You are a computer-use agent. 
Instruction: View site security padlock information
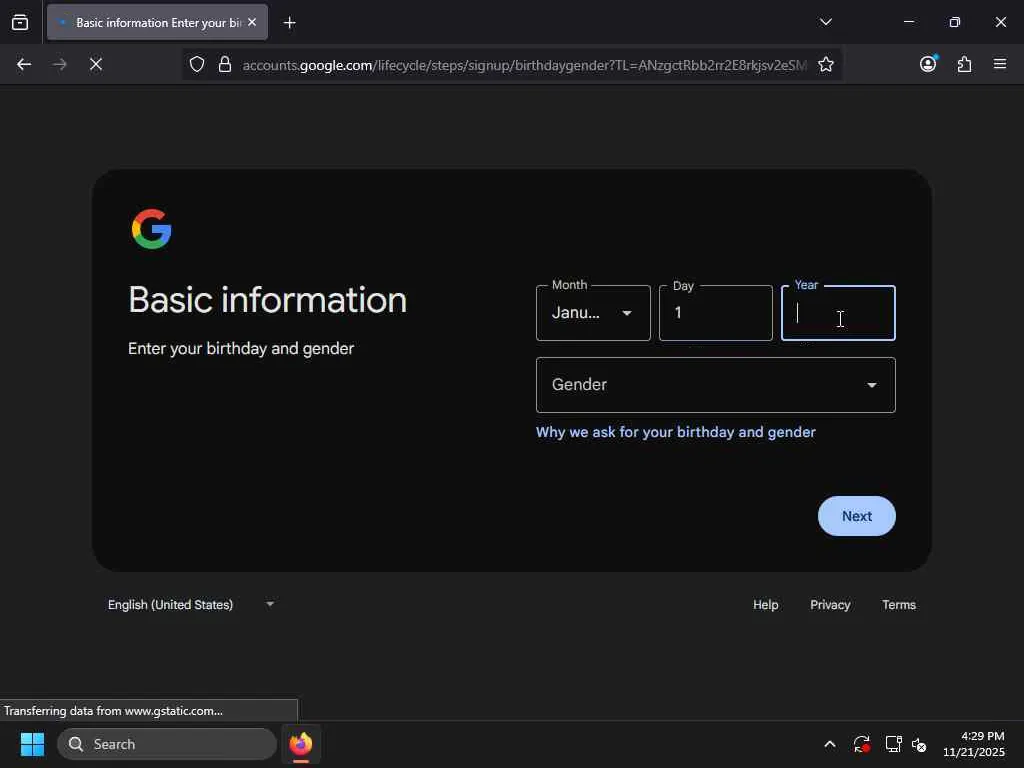(x=225, y=64)
